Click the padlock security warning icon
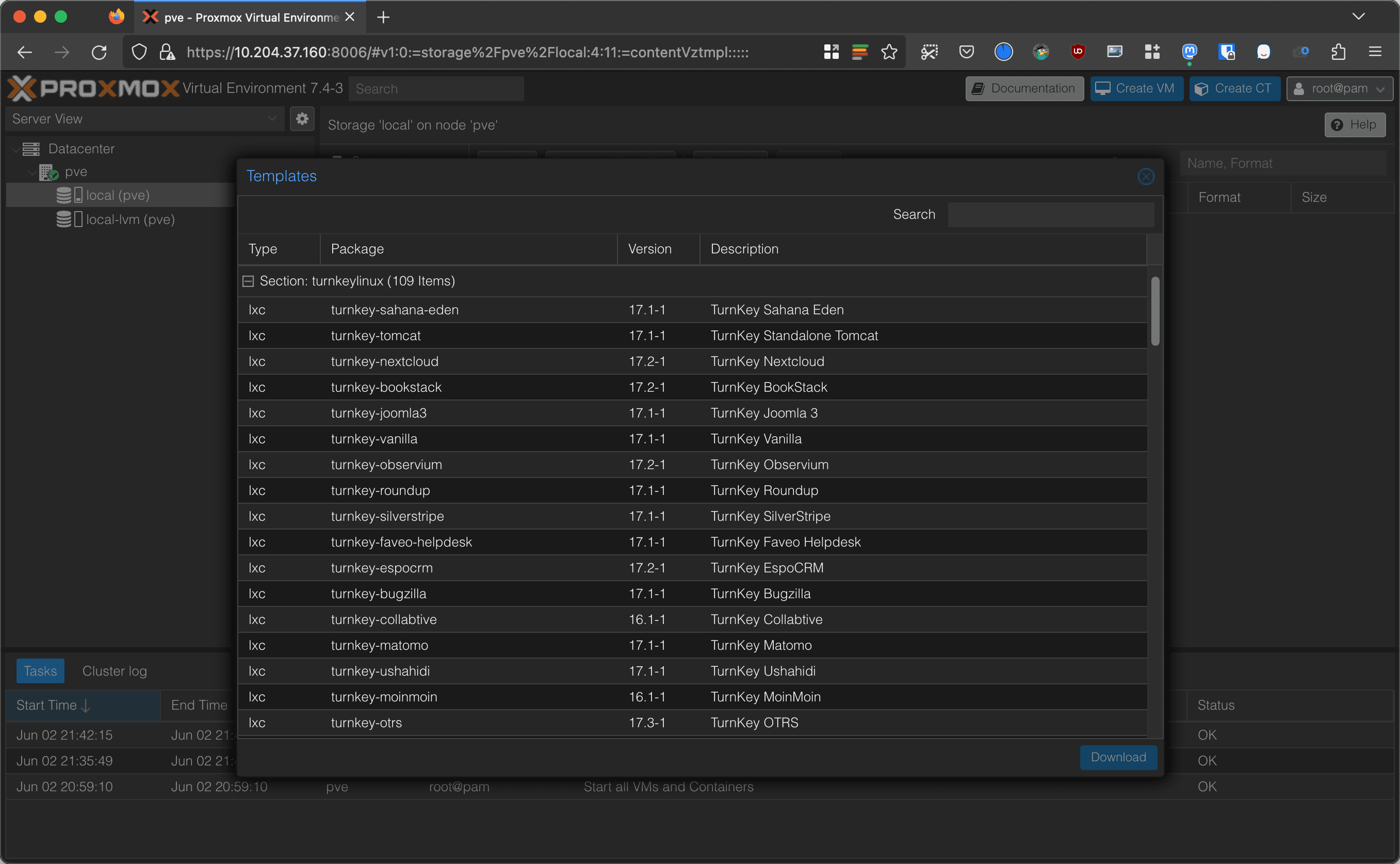1400x864 pixels. pos(167,53)
